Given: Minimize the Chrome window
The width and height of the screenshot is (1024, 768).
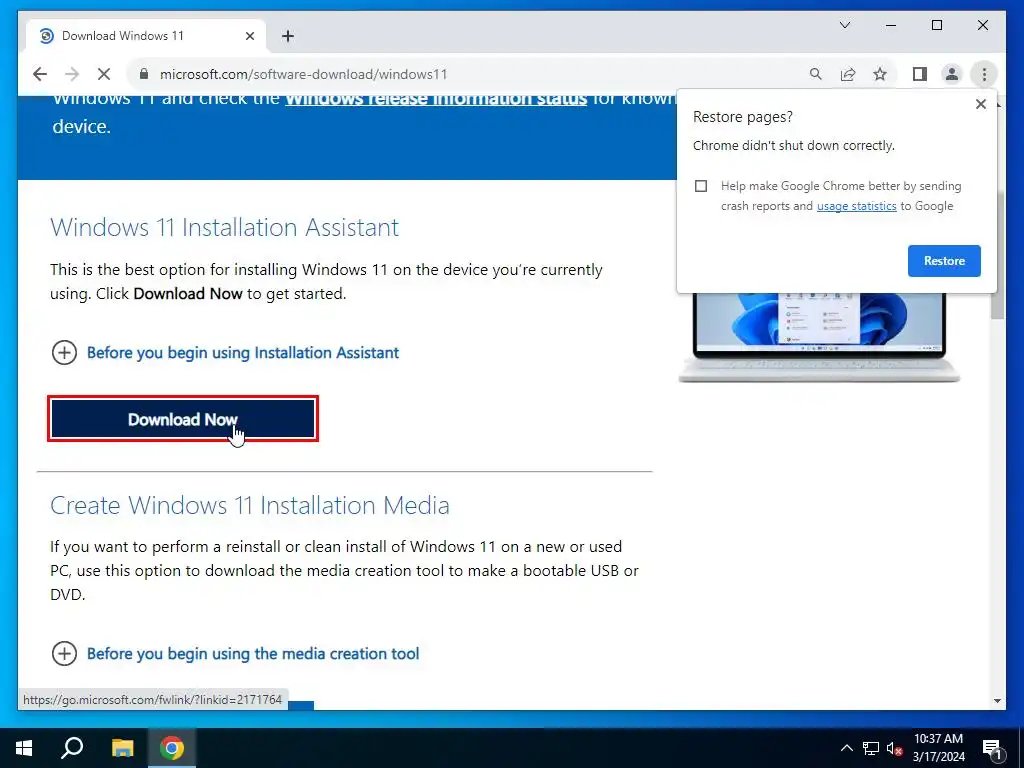Looking at the screenshot, I should click(891, 25).
